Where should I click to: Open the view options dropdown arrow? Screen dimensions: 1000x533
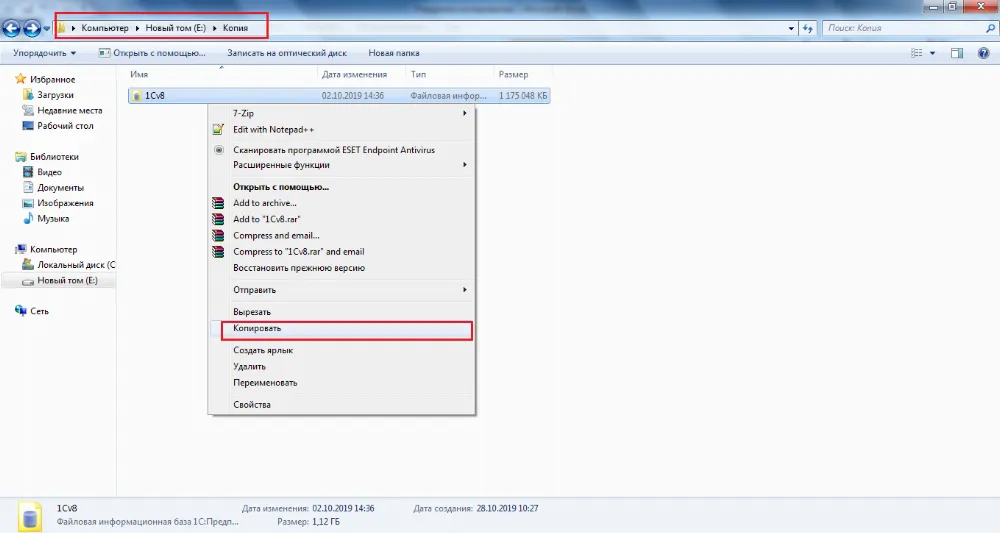point(932,54)
